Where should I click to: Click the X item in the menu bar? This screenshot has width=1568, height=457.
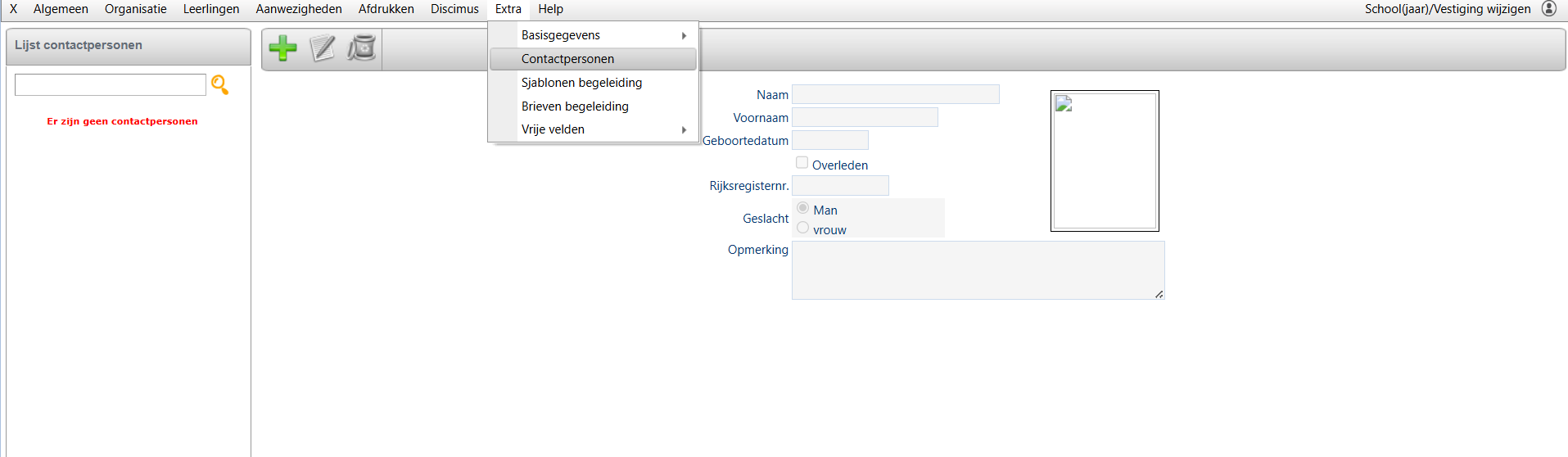[x=14, y=9]
